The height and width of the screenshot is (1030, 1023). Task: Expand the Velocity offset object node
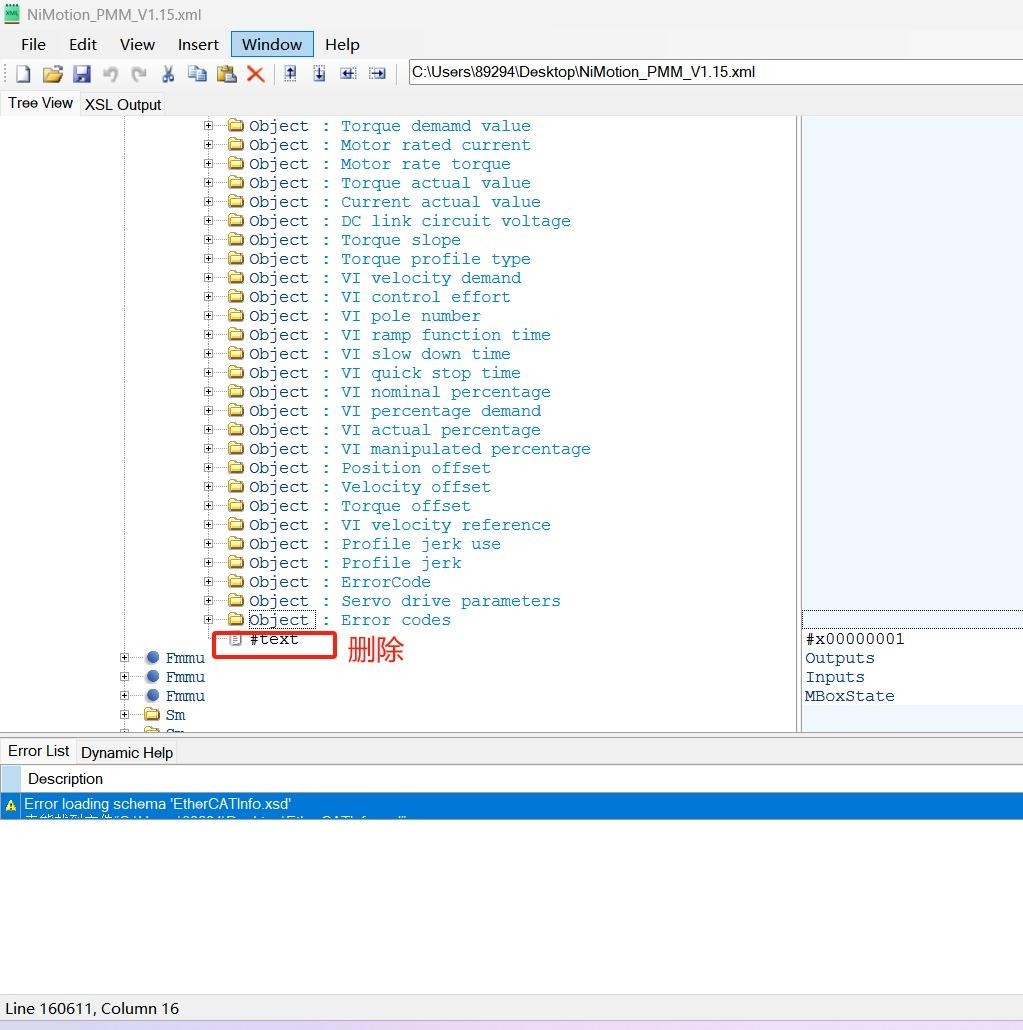208,487
